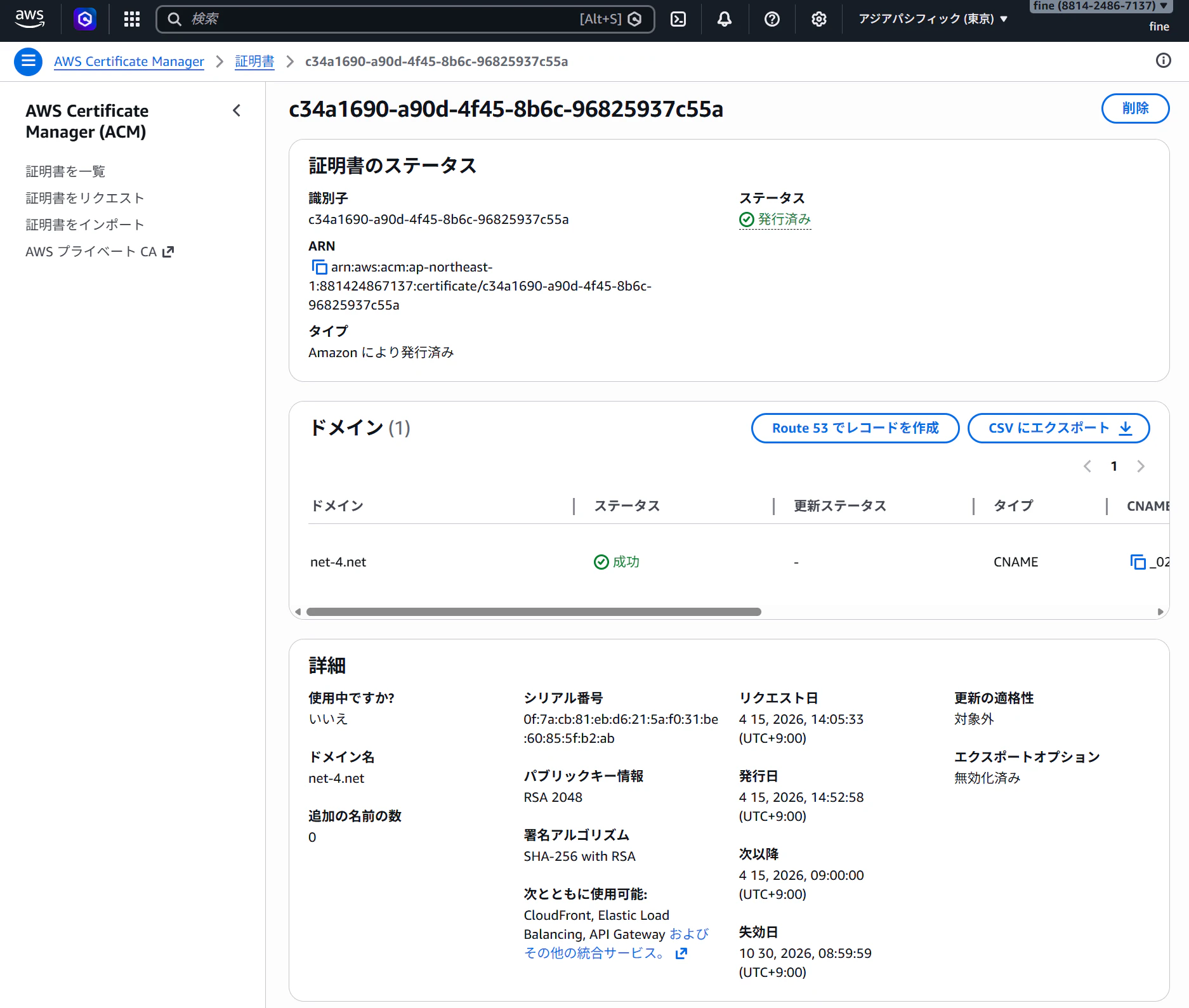This screenshot has height=1008, width=1189.
Task: Click the 失効日 date value
Action: (x=805, y=963)
